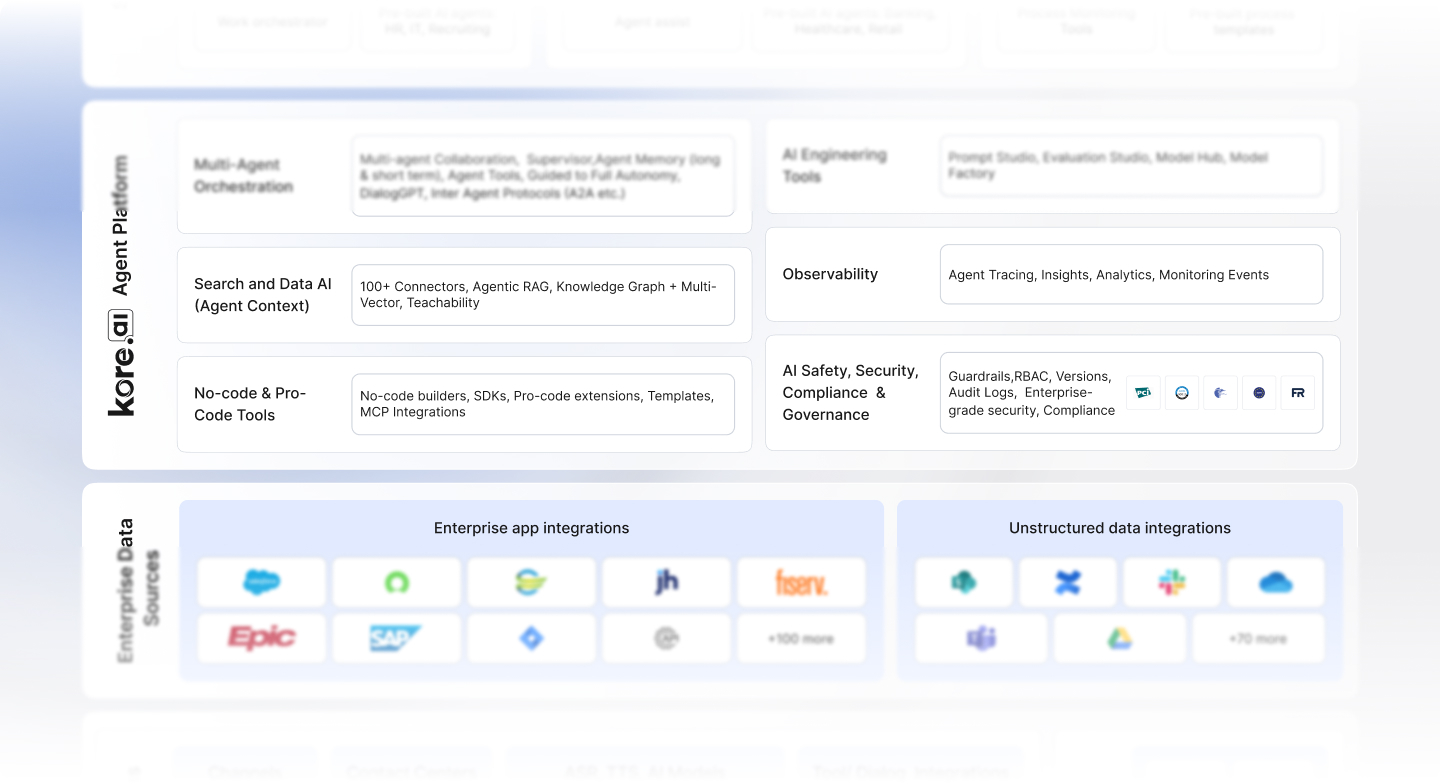Image resolution: width=1440 pixels, height=784 pixels.
Task: Open the '+70 more' integrations link
Action: (x=1258, y=637)
